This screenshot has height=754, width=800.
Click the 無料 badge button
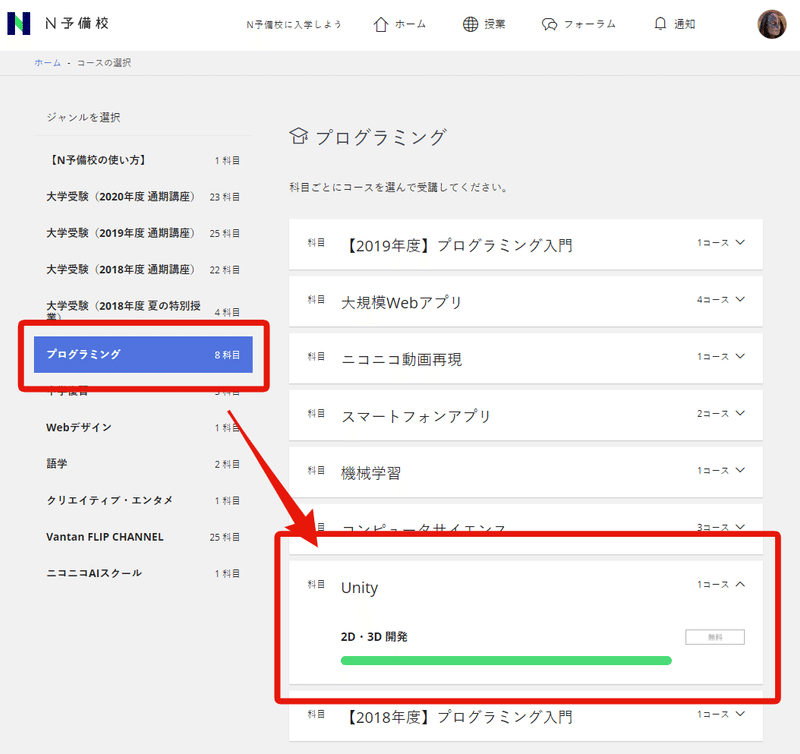click(715, 637)
